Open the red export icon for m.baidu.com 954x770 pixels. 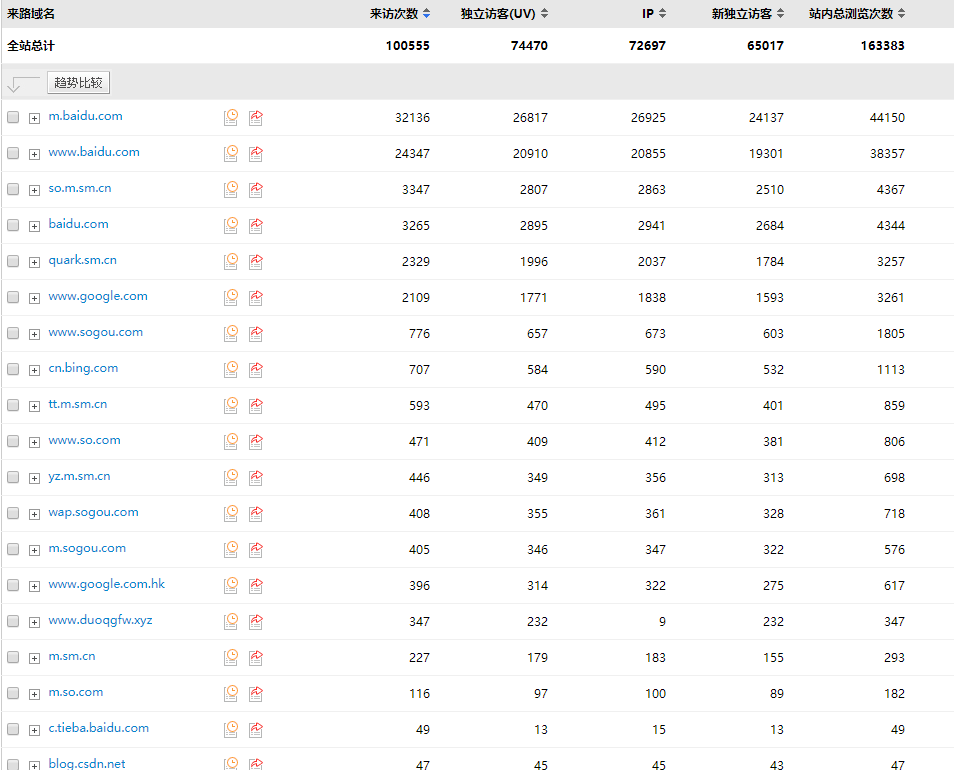[x=256, y=117]
